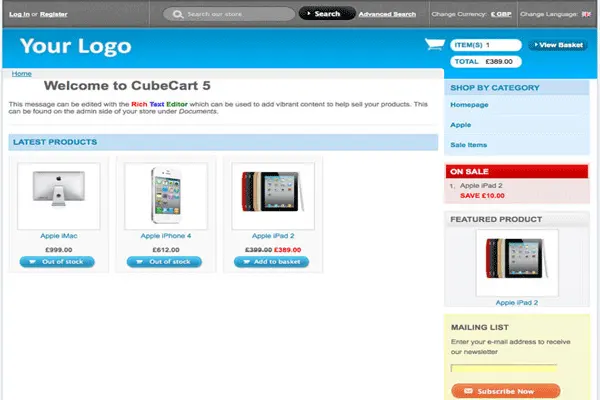The width and height of the screenshot is (600, 400).
Task: Open Advanced Search link
Action: pyautogui.click(x=387, y=14)
